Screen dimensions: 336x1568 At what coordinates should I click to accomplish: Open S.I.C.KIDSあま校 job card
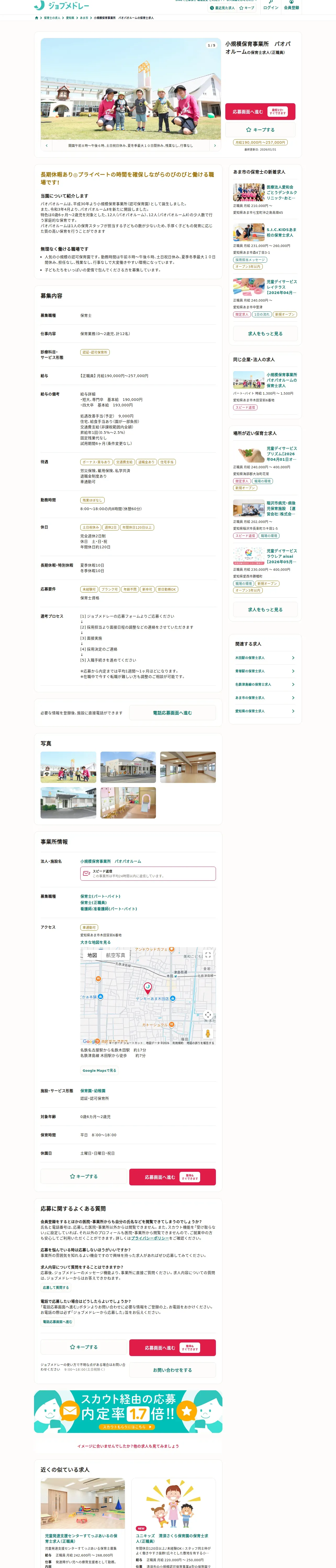[265, 246]
